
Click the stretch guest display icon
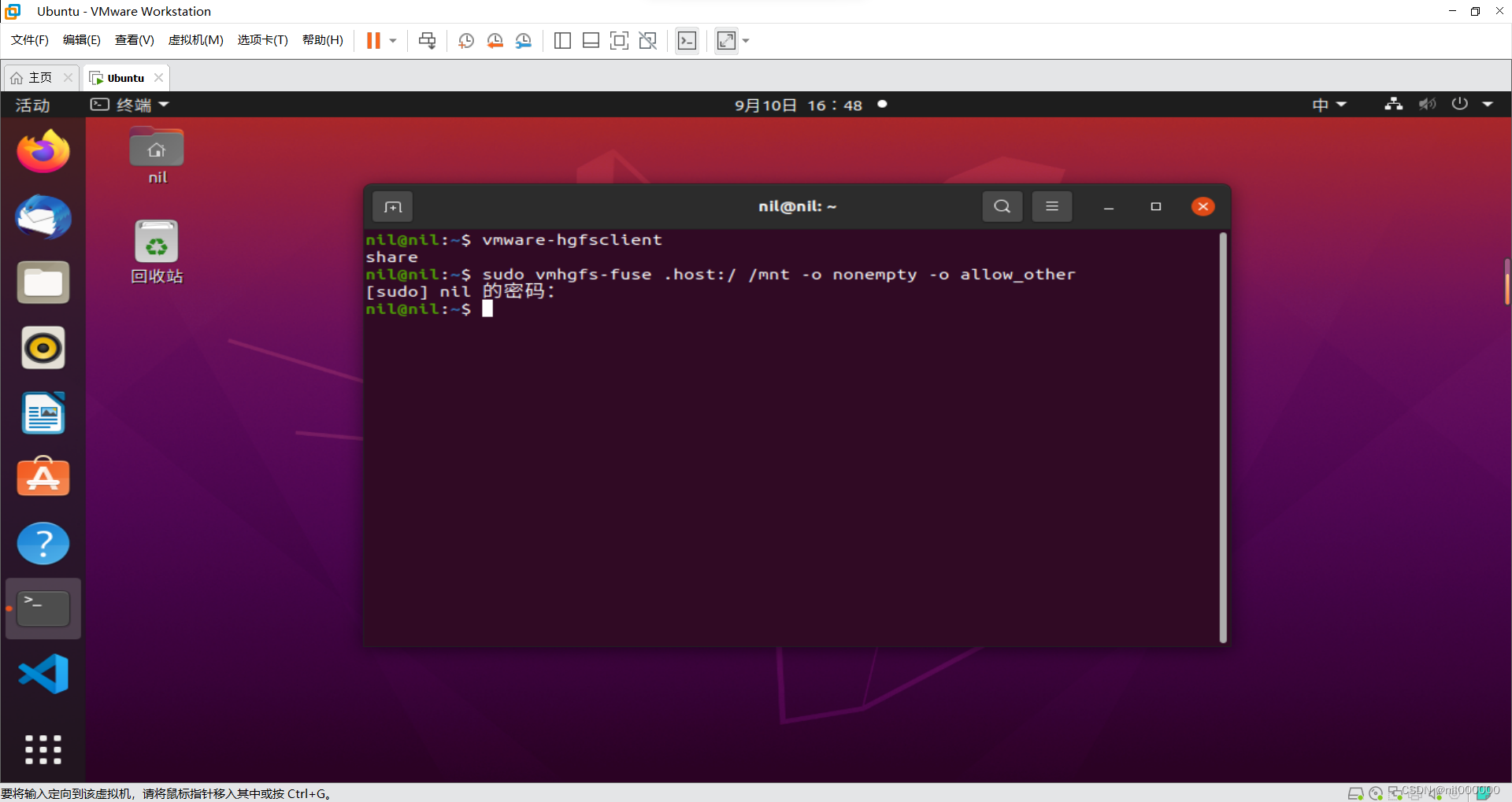(x=726, y=40)
